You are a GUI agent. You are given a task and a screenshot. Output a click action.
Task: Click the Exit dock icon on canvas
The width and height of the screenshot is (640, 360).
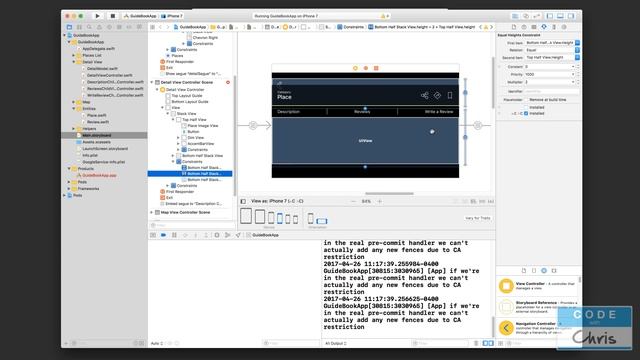376,68
